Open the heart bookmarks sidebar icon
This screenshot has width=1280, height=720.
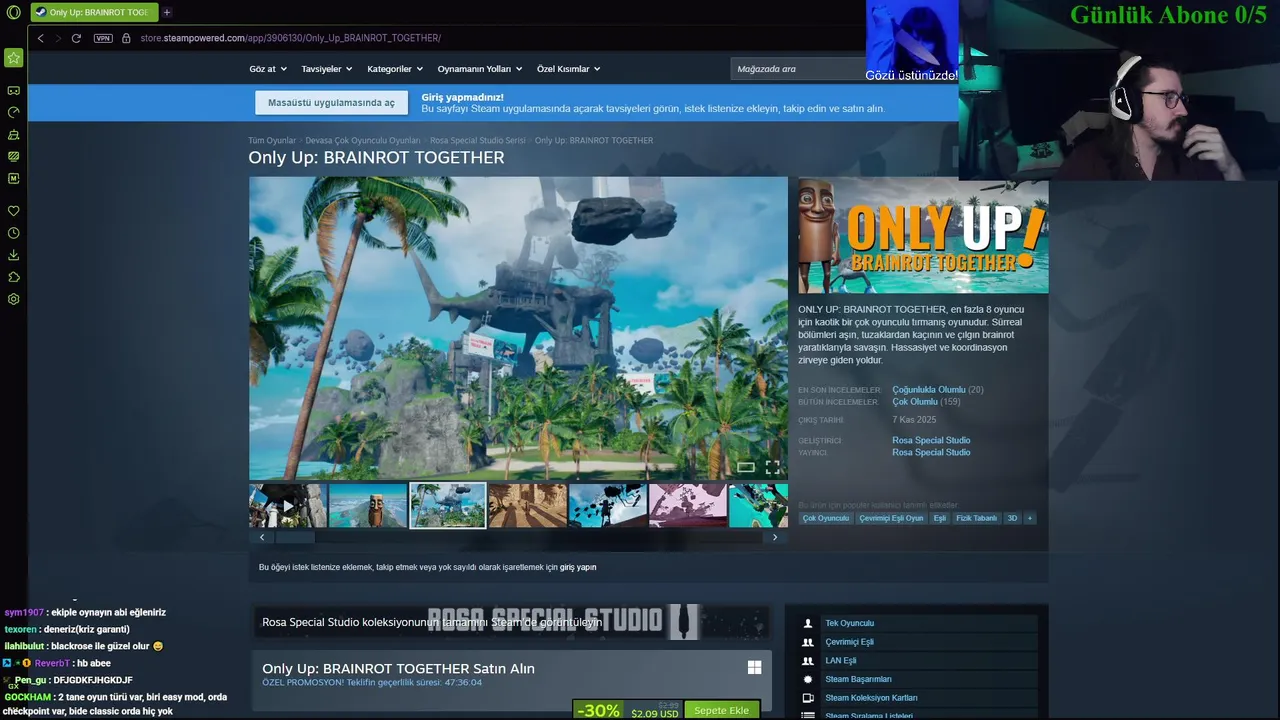click(x=14, y=211)
